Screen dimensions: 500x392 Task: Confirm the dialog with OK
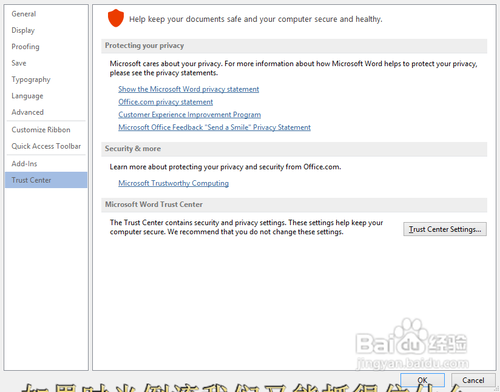pyautogui.click(x=422, y=380)
